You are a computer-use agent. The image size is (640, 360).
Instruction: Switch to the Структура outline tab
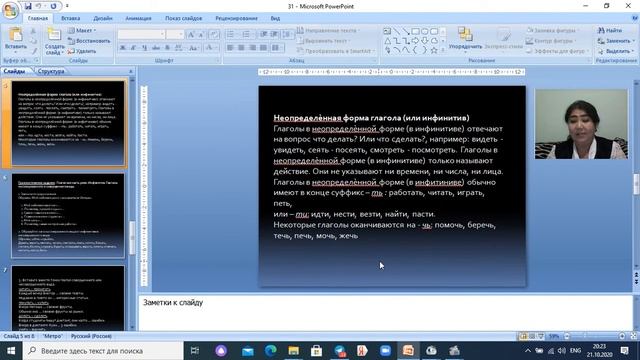point(51,71)
